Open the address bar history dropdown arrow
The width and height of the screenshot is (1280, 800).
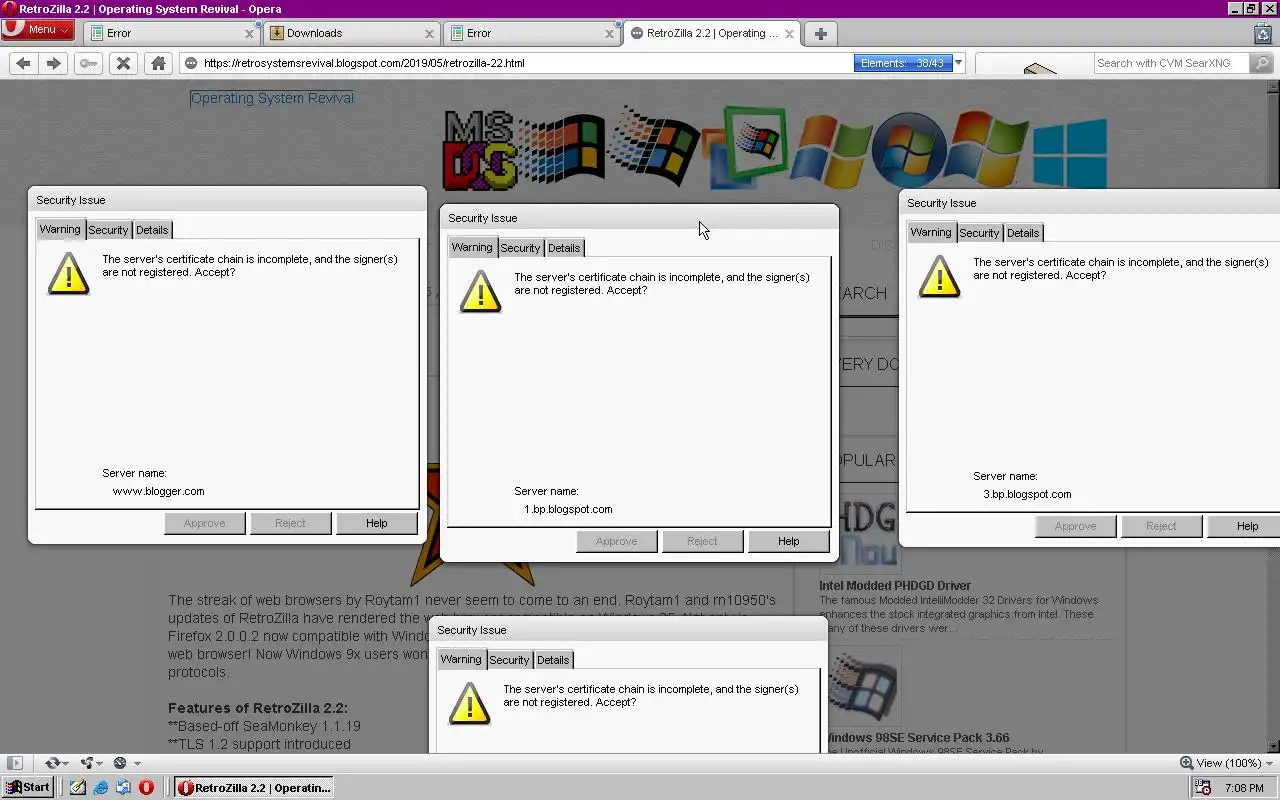coord(958,63)
